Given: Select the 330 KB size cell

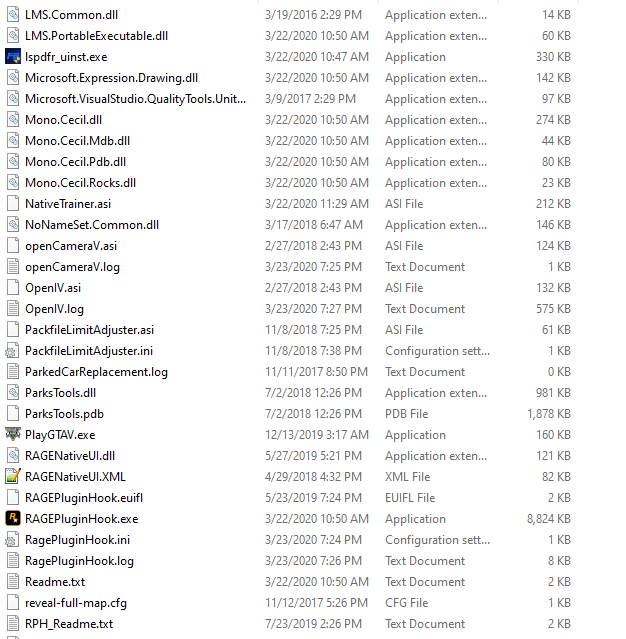Looking at the screenshot, I should (553, 57).
